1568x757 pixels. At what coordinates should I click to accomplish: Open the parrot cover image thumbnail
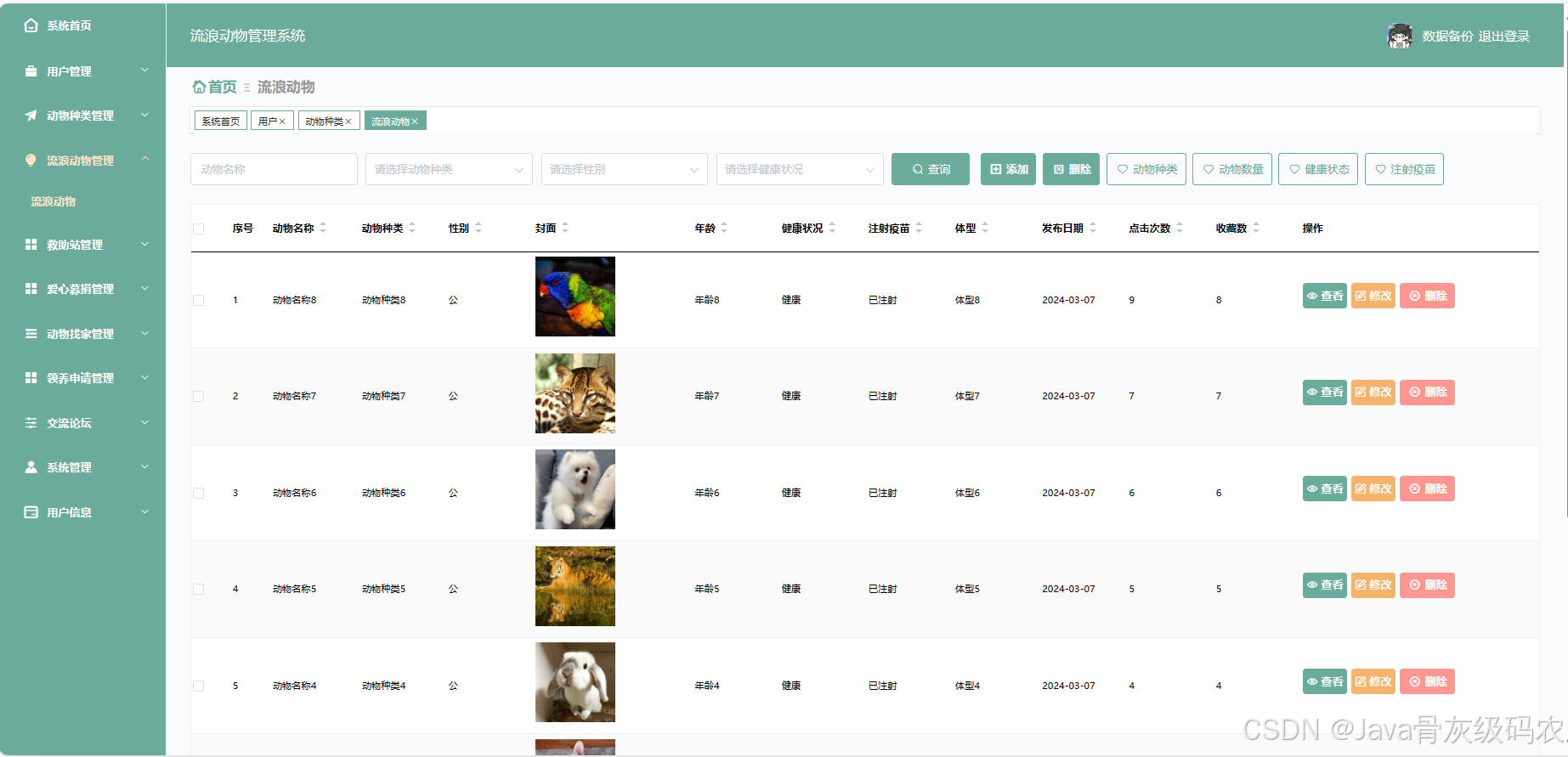click(x=575, y=297)
